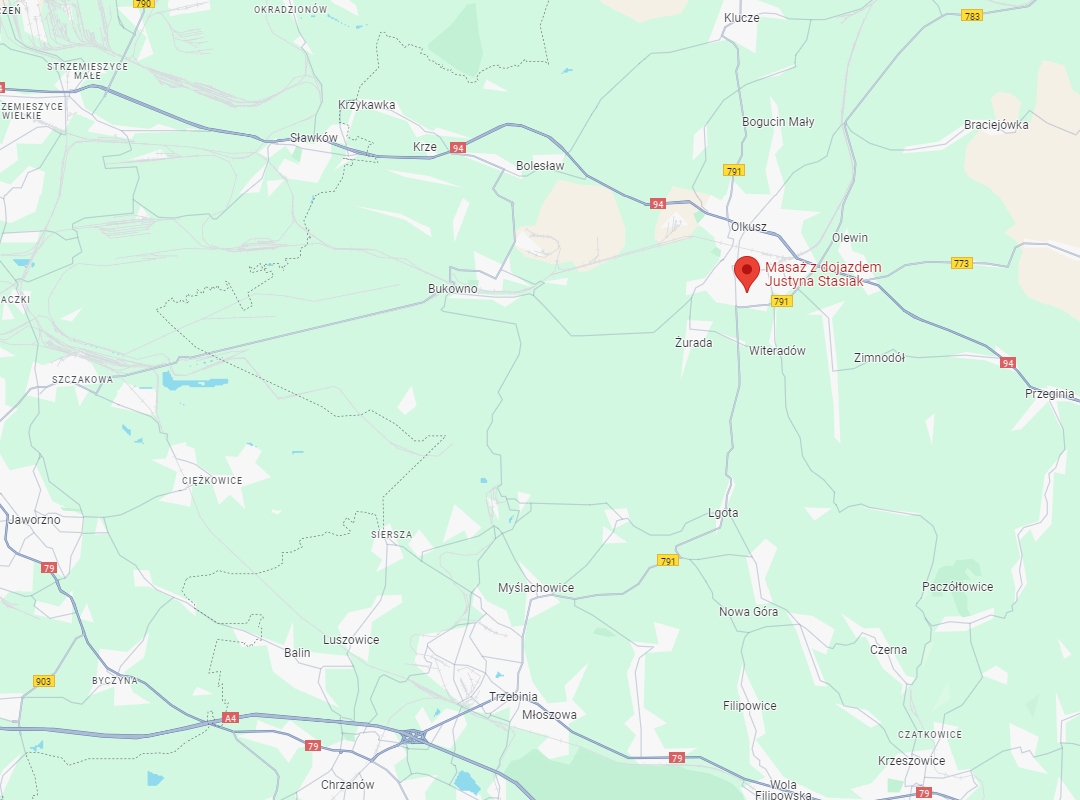Click the road 94 shield near Krze

pyautogui.click(x=458, y=147)
